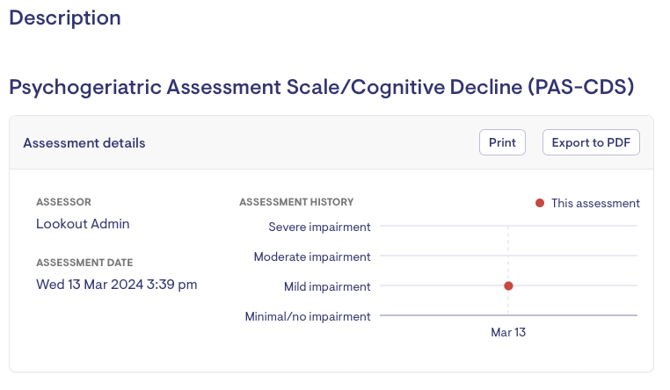Viewport: 670px width, 390px height.
Task: Click the ASSESSMENT HISTORY section label
Action: [297, 202]
